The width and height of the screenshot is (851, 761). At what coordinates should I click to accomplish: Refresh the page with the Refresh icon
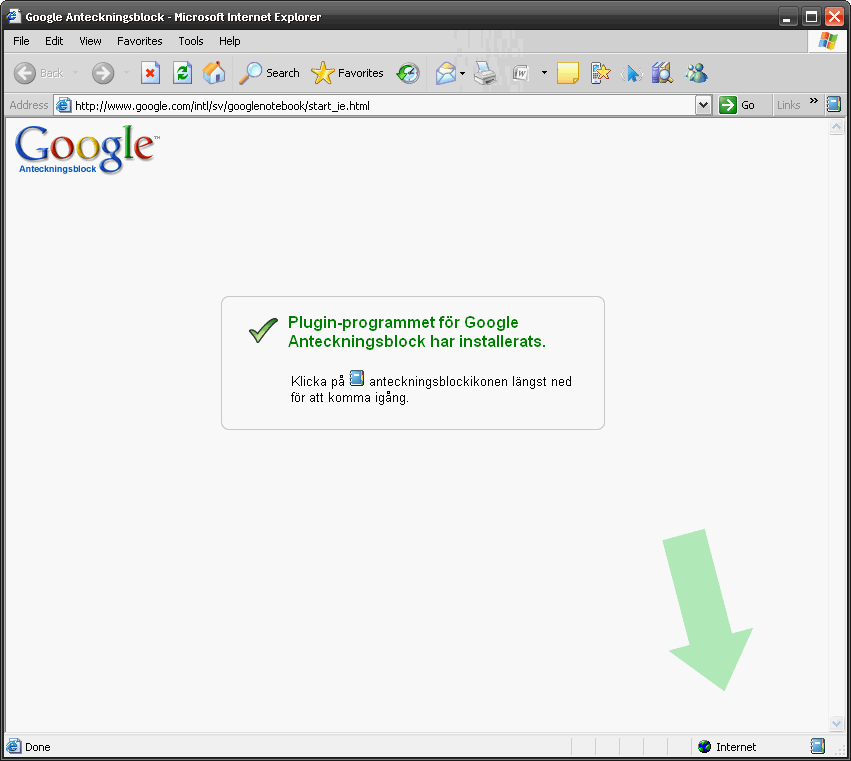182,73
